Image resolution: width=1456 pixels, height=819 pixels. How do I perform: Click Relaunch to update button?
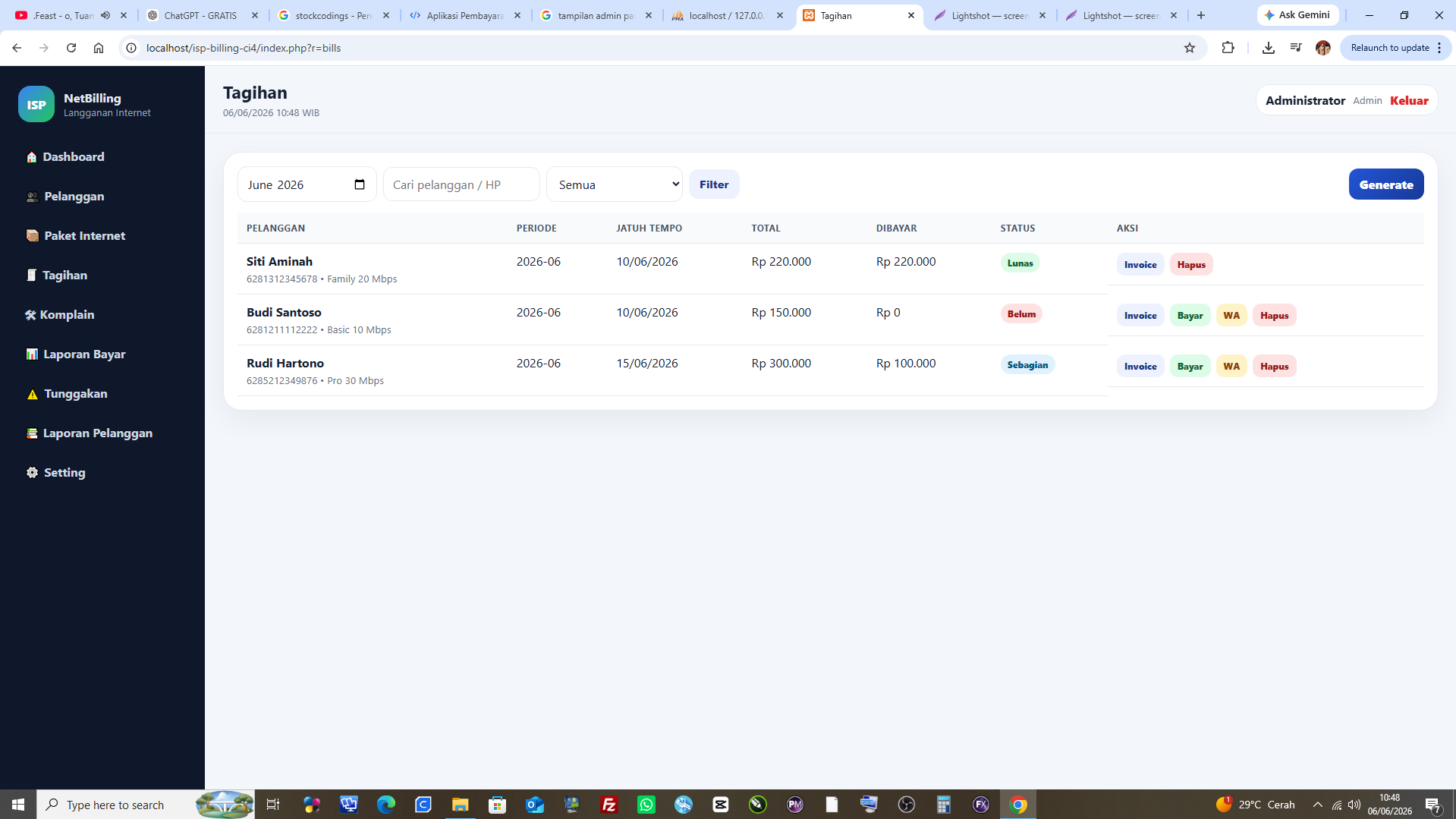click(1395, 48)
